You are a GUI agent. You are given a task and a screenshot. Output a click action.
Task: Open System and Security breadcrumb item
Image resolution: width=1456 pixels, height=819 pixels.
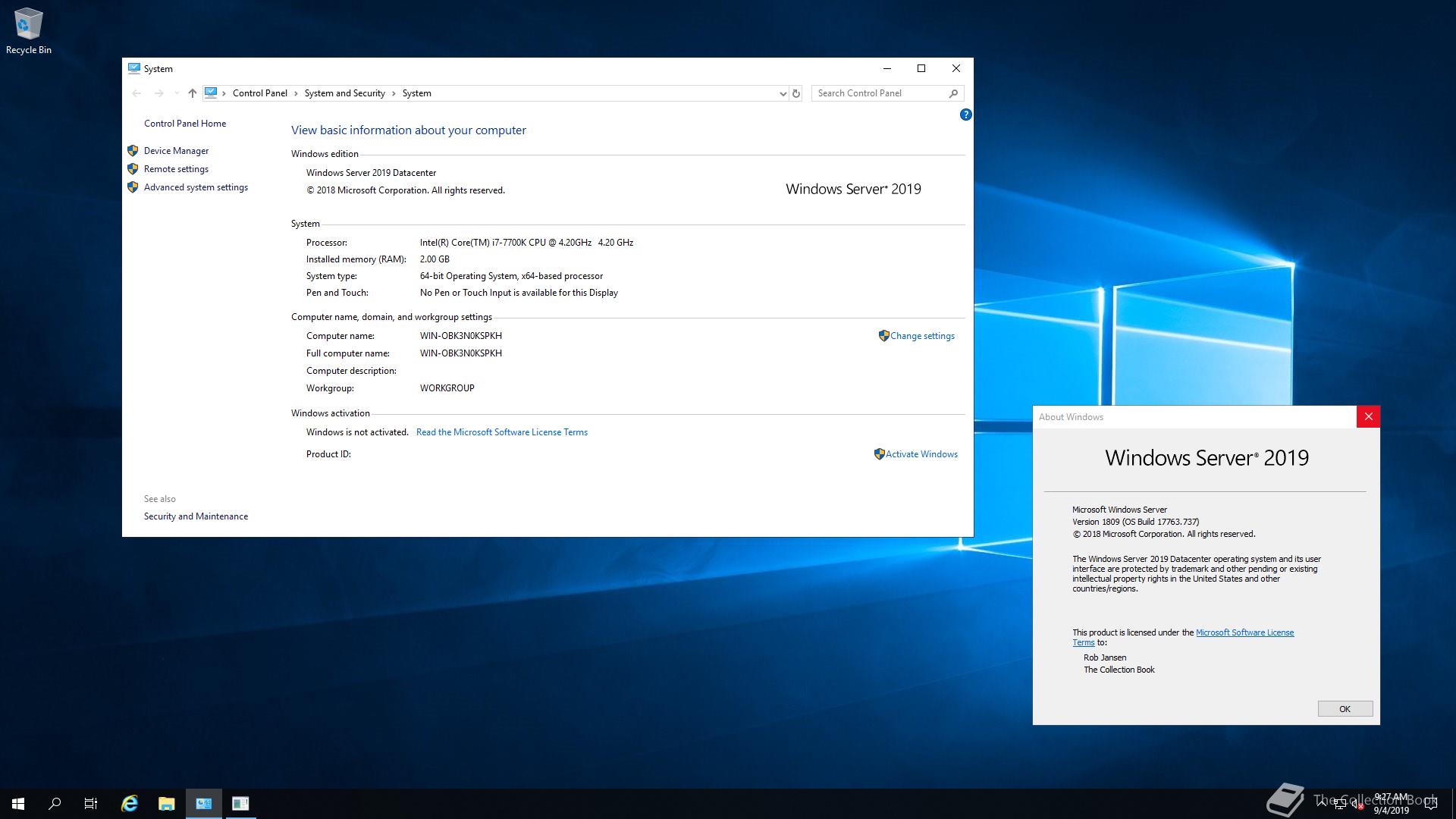(345, 93)
